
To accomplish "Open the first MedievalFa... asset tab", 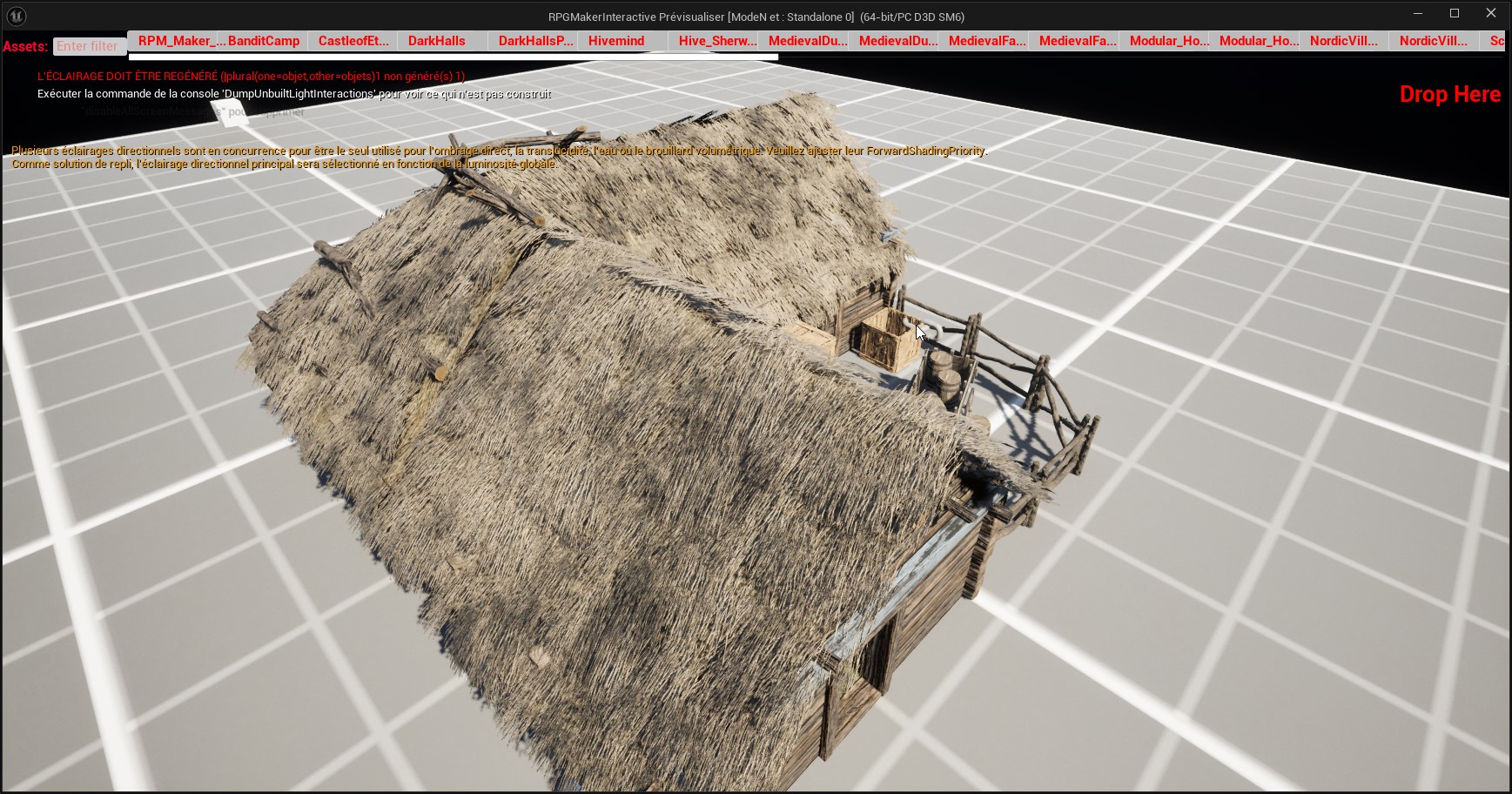I will tap(984, 41).
